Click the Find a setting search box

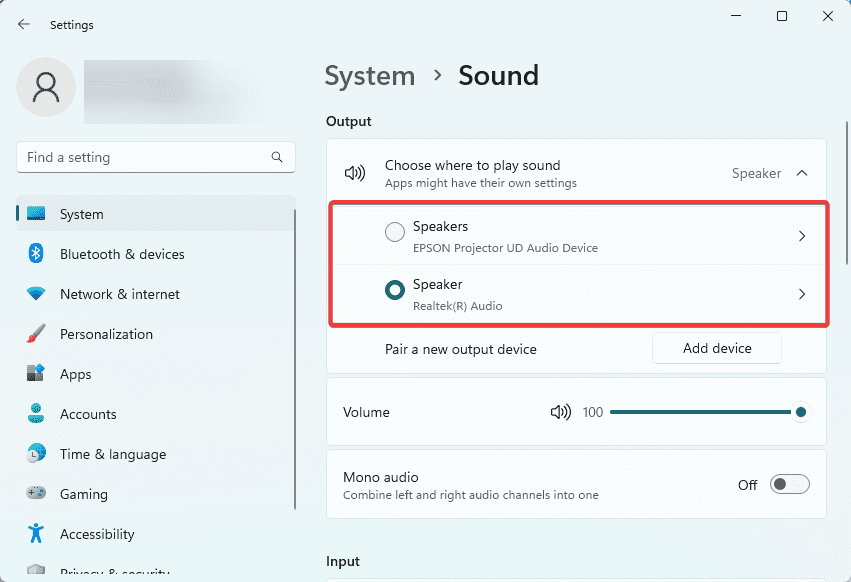point(156,157)
